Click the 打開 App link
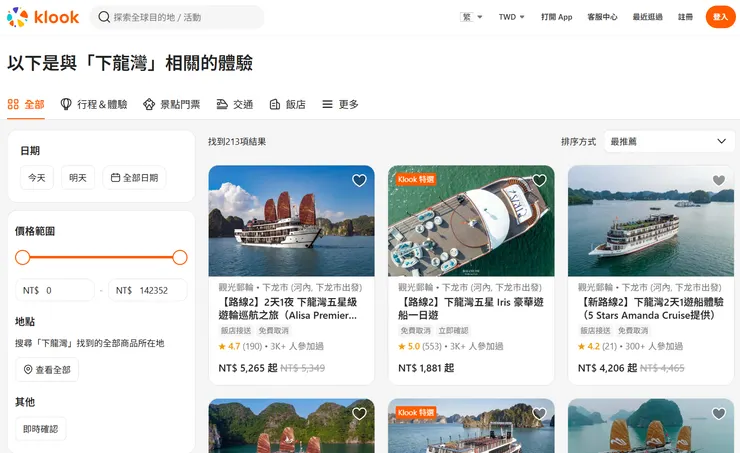Screen dimensions: 740x453 556,17
